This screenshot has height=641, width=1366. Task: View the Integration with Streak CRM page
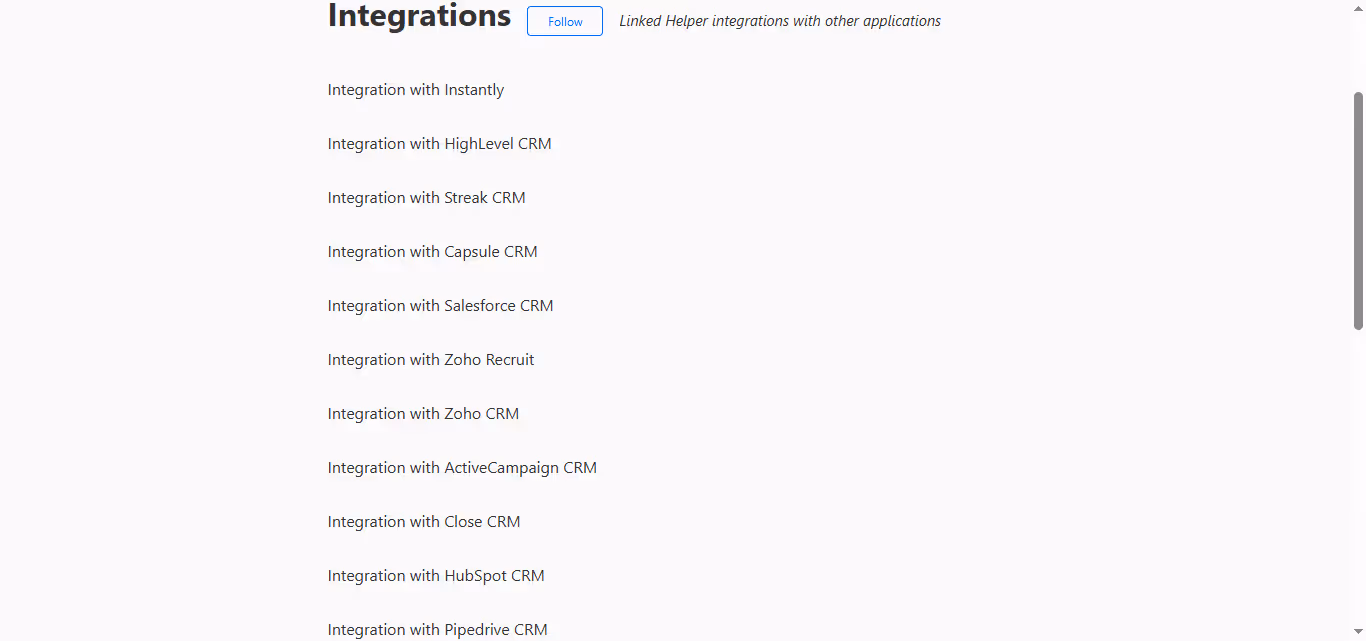[426, 197]
